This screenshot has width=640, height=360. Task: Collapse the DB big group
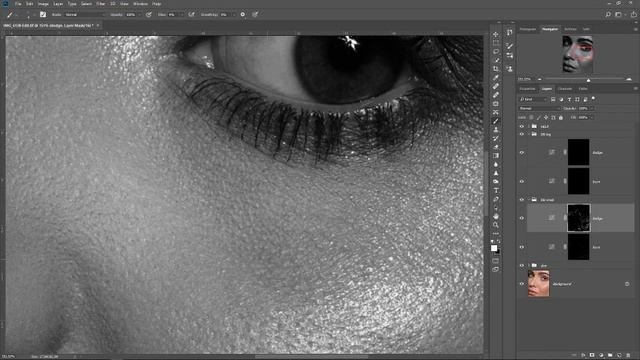pos(529,134)
